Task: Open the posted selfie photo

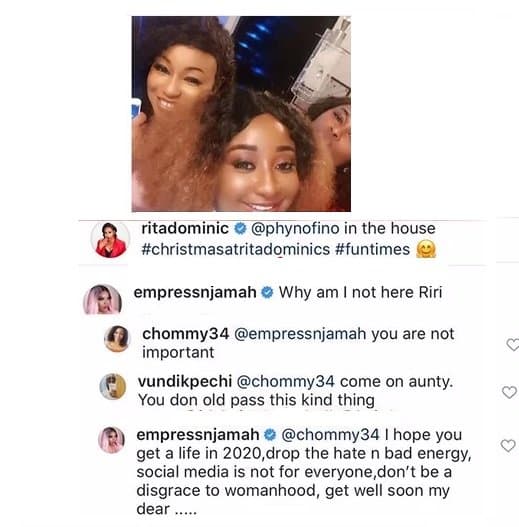Action: (x=241, y=114)
